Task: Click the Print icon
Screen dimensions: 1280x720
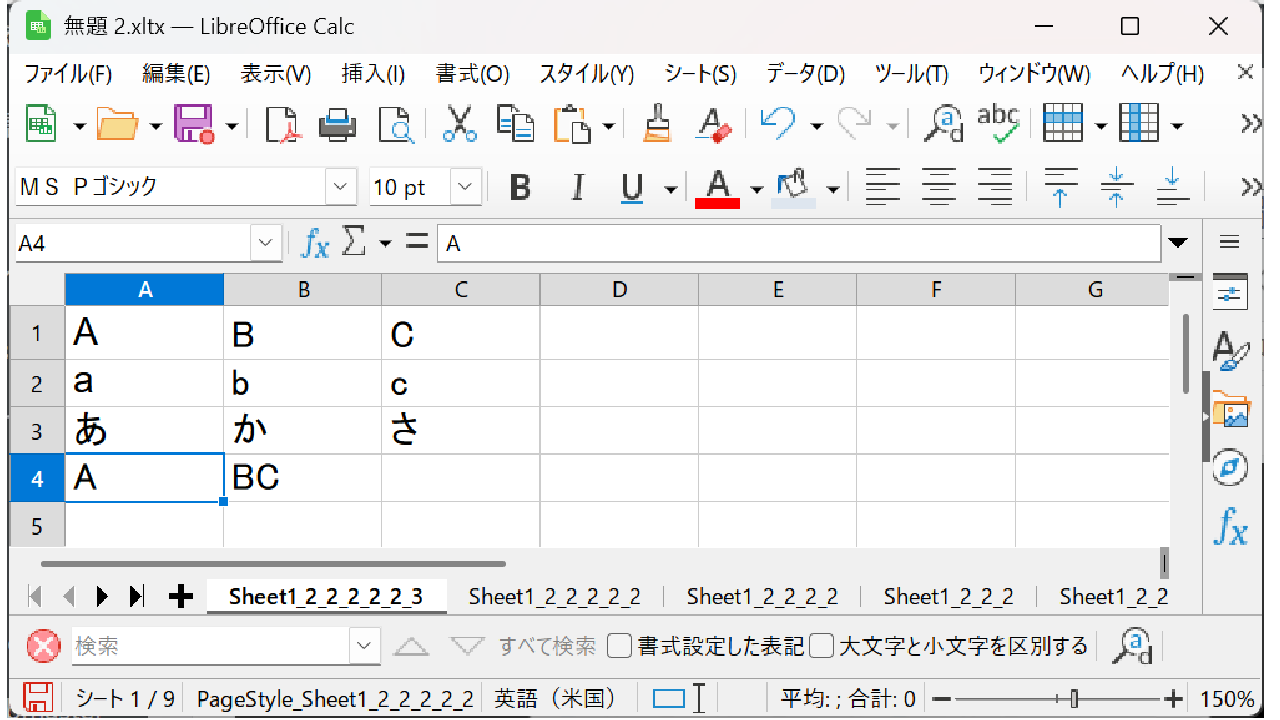Action: [338, 124]
